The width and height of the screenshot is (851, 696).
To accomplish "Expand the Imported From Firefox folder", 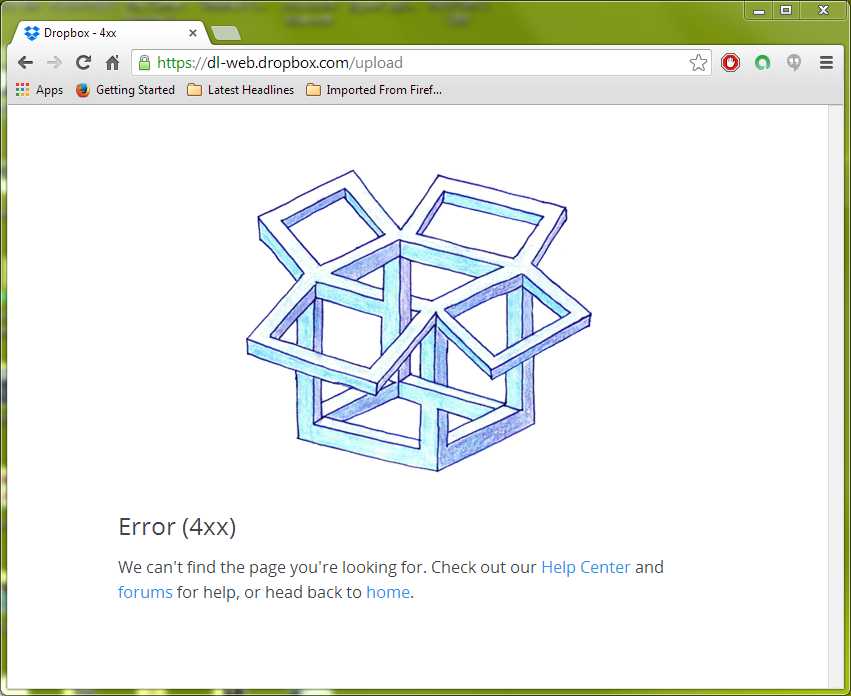I will tap(374, 90).
